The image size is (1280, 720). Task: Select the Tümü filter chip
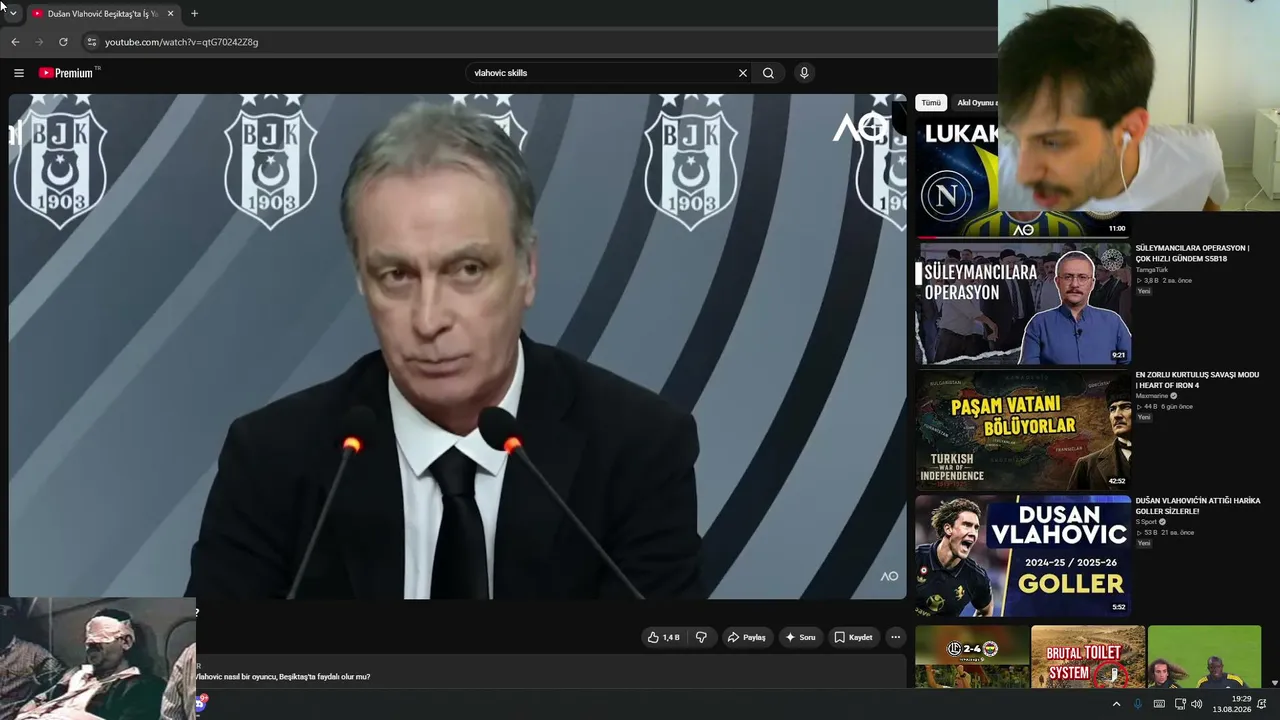(x=931, y=103)
